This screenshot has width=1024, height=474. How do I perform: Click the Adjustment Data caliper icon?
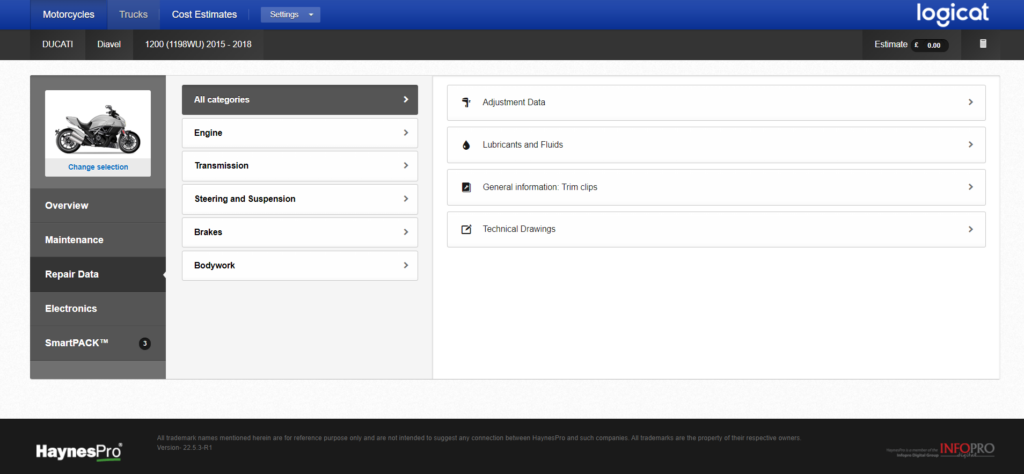(466, 102)
